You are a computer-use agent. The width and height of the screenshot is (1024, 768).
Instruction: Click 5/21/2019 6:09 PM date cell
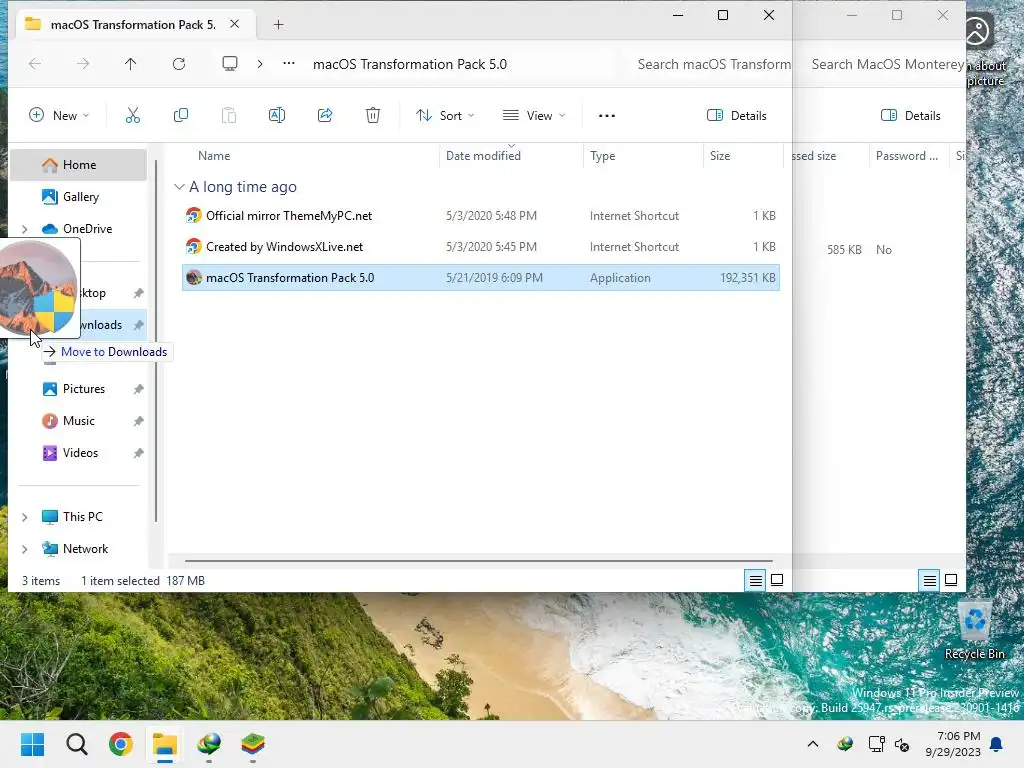494,278
